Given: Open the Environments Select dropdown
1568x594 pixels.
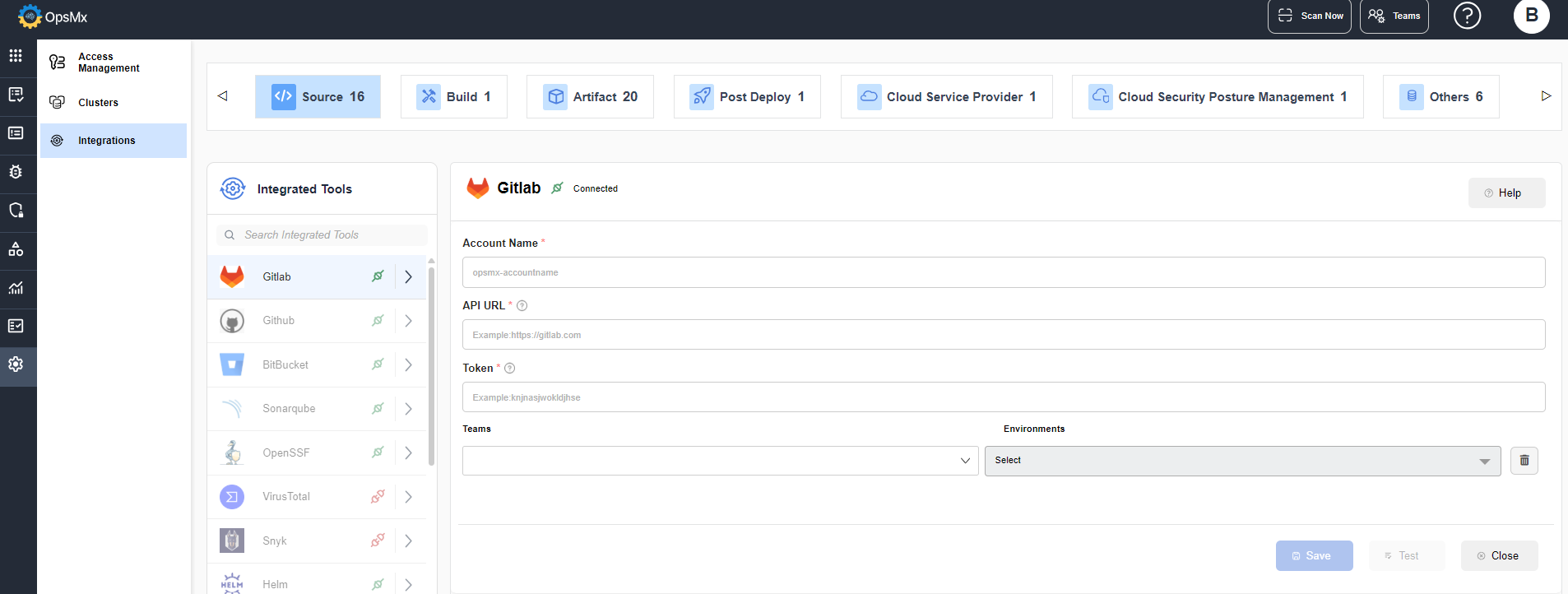Looking at the screenshot, I should tap(1242, 461).
